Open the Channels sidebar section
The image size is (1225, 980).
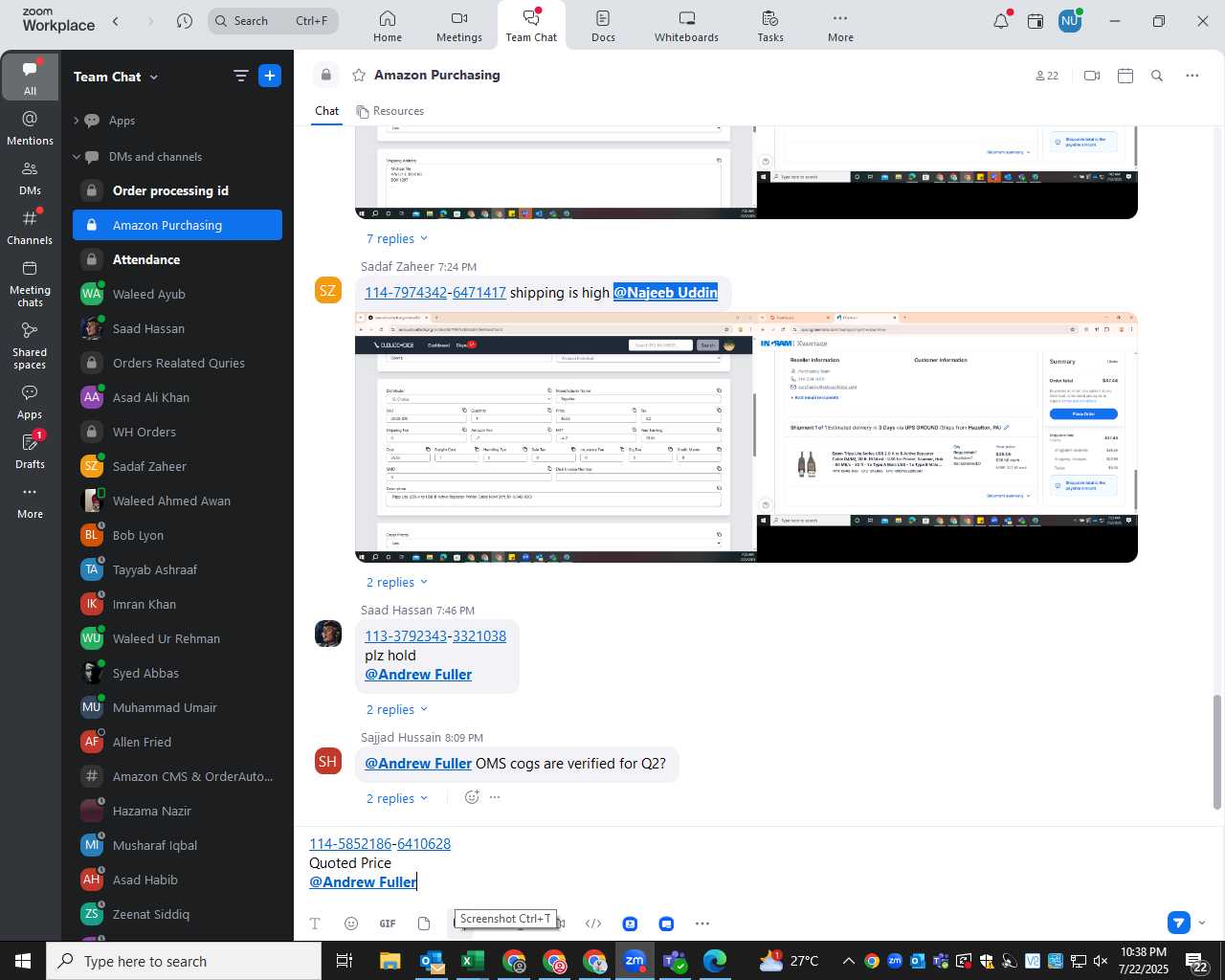(x=30, y=228)
